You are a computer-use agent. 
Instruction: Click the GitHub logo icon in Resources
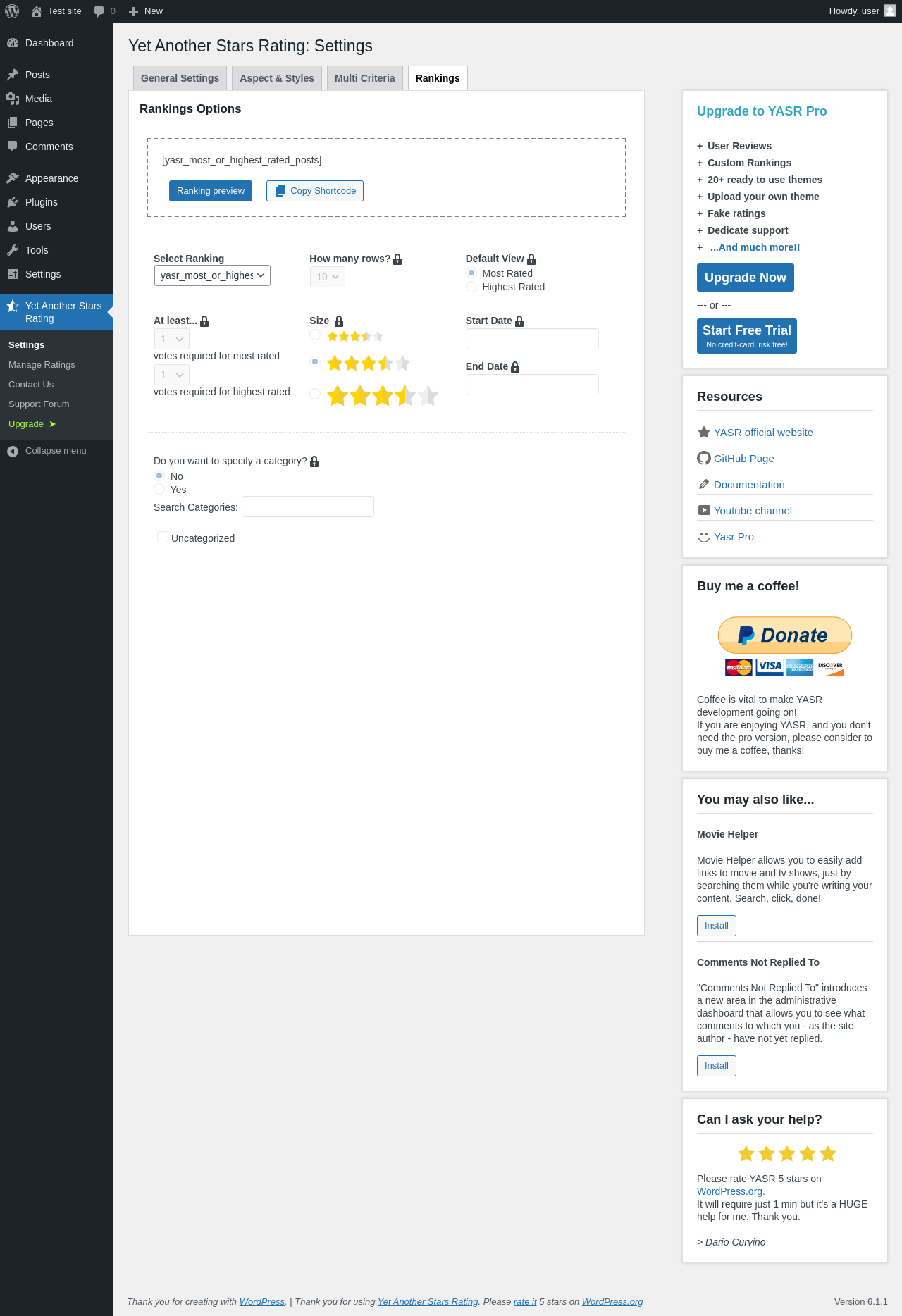pos(704,458)
